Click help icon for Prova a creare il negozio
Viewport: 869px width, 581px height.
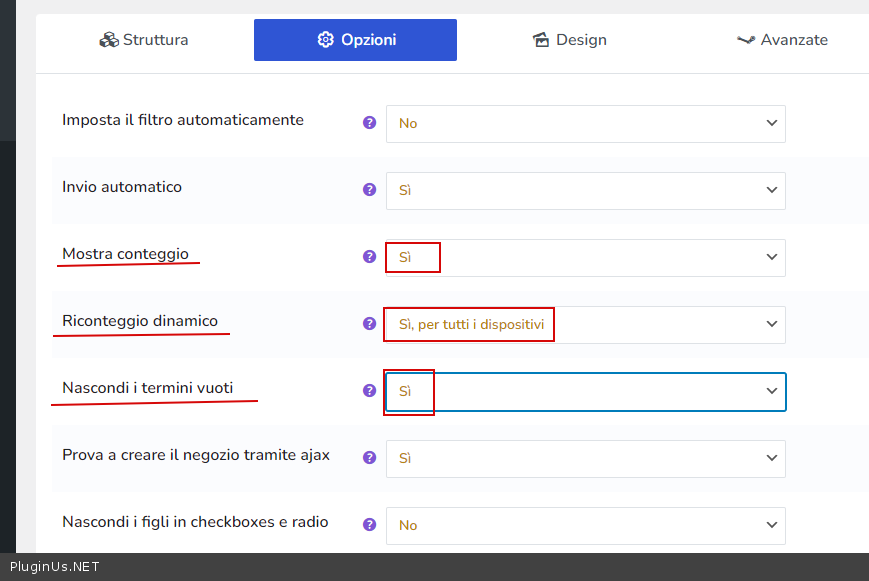[x=369, y=457]
